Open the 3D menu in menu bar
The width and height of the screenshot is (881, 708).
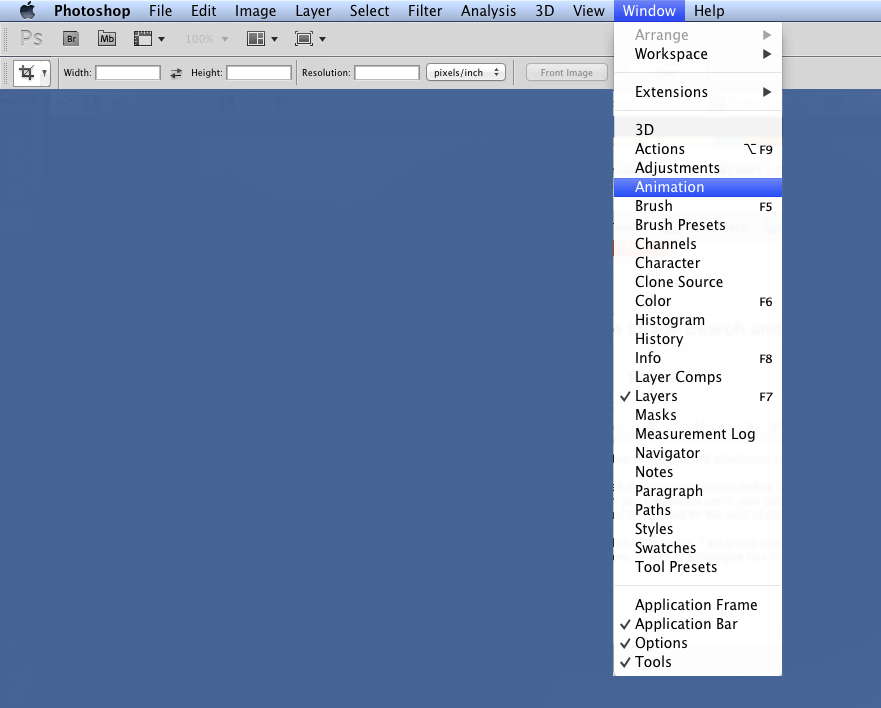(x=544, y=11)
